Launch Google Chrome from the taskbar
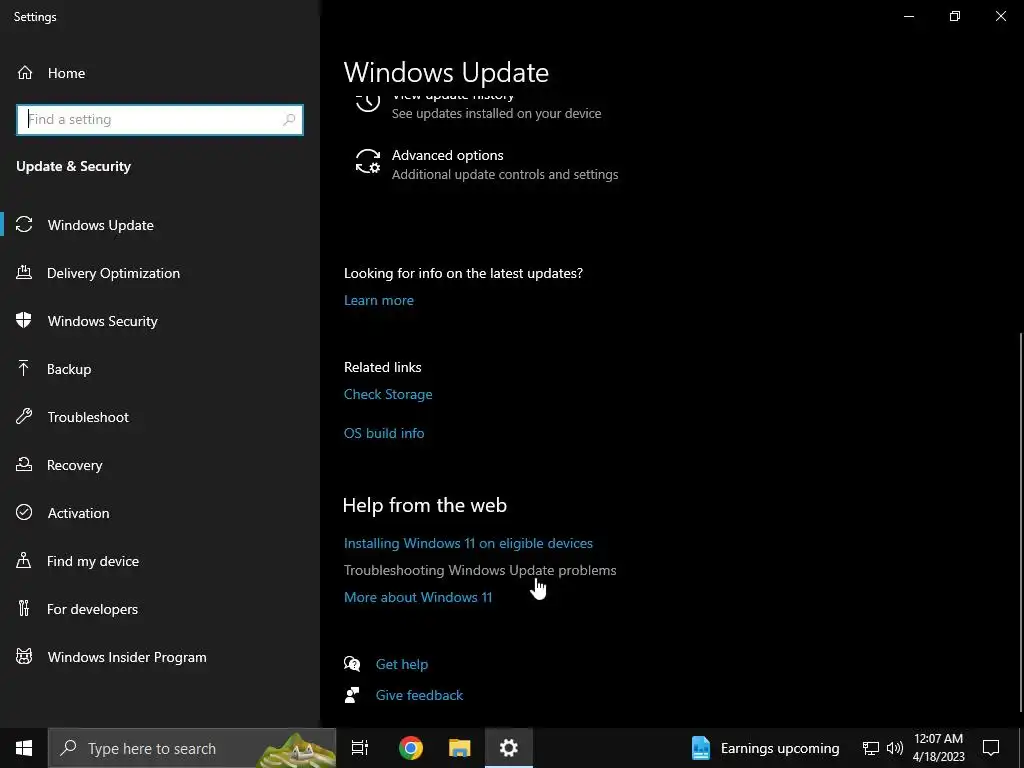The image size is (1024, 768). 411,748
